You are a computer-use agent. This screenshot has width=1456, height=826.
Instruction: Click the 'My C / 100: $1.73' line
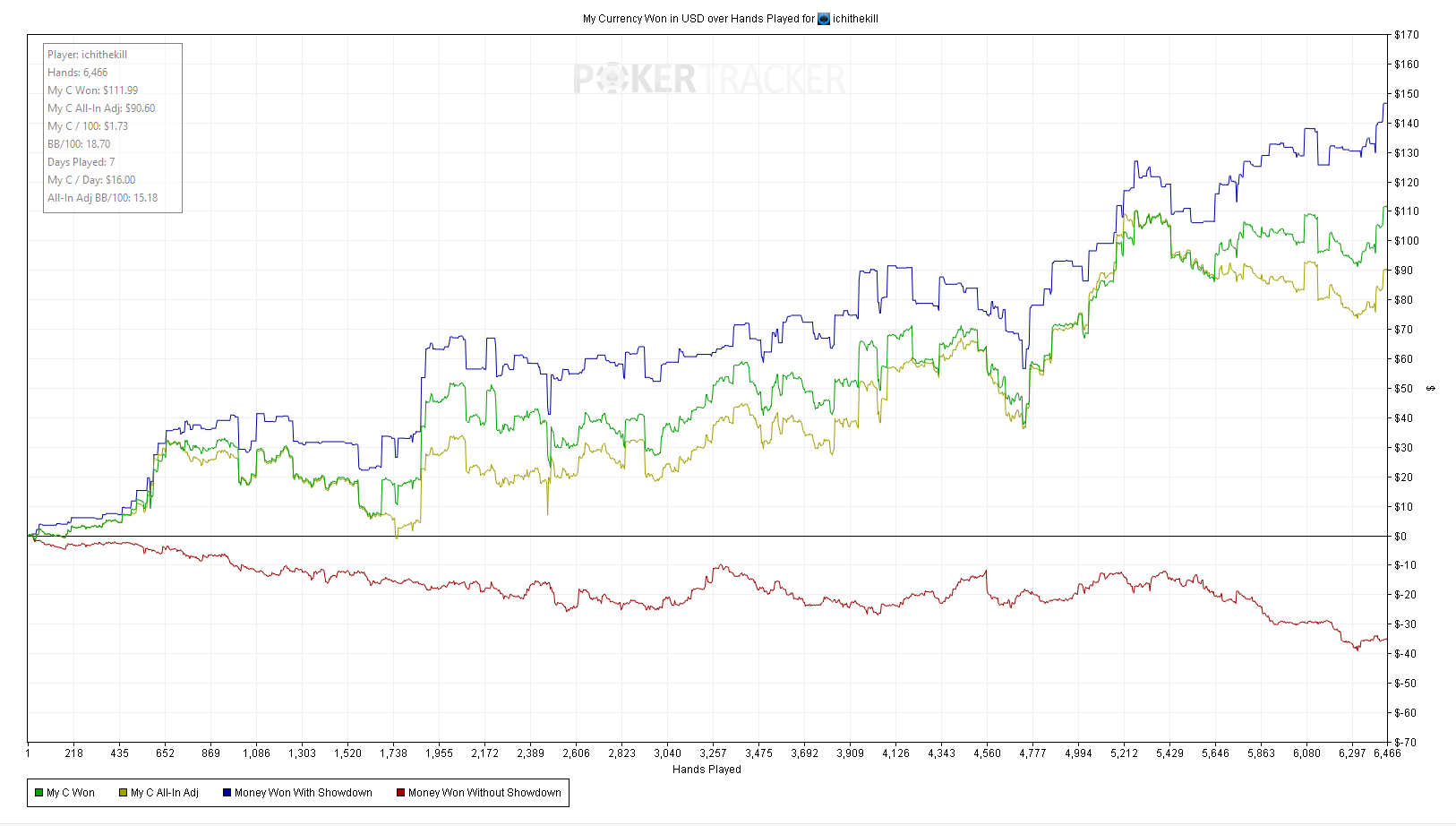88,126
